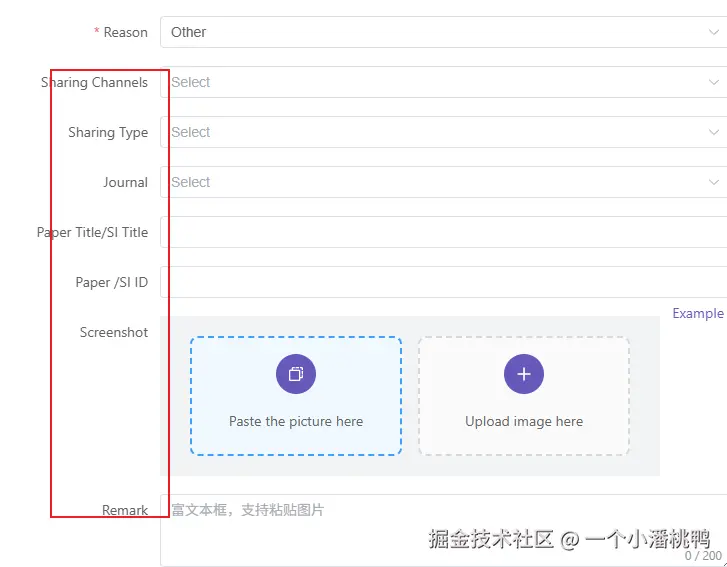This screenshot has width=727, height=567.
Task: Click 'Paste the picture here' text
Action: (x=296, y=421)
